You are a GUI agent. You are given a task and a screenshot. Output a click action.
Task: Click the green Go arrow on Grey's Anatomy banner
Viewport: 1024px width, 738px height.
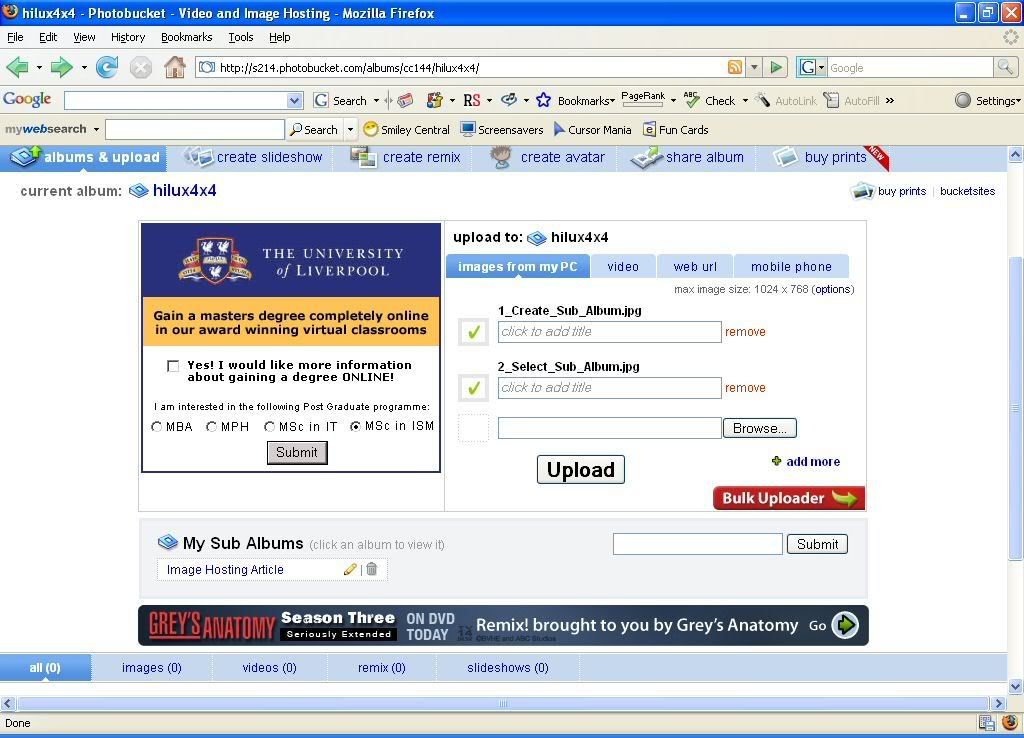[844, 625]
